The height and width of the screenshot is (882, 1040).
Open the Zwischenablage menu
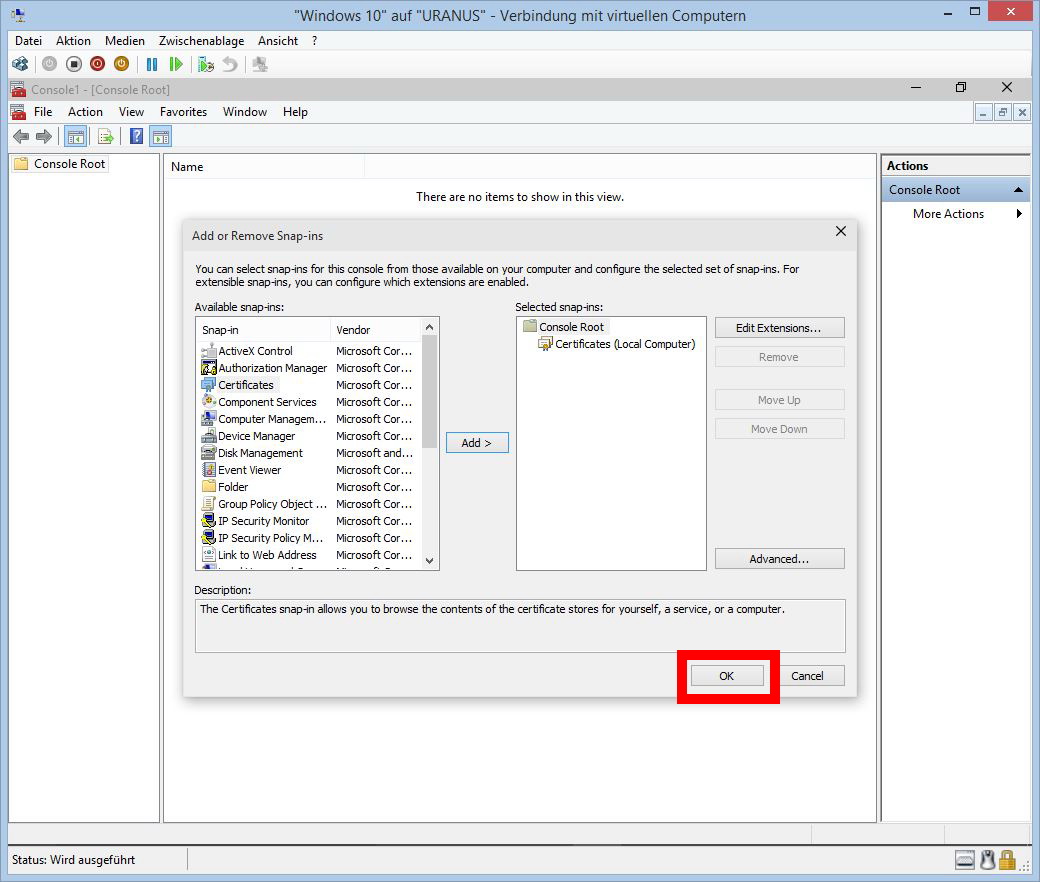[x=201, y=41]
